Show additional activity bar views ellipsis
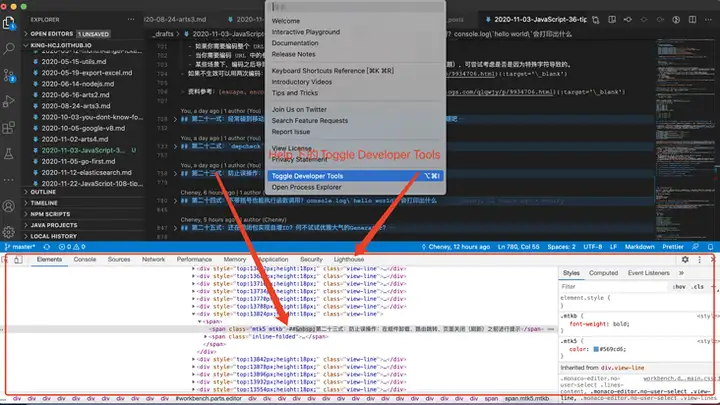 point(9,180)
